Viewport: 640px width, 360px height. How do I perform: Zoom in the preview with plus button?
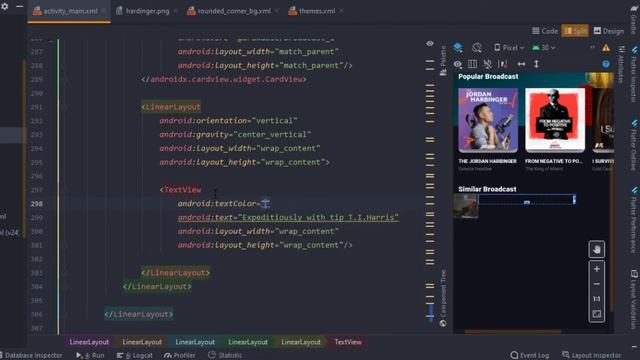pyautogui.click(x=596, y=269)
